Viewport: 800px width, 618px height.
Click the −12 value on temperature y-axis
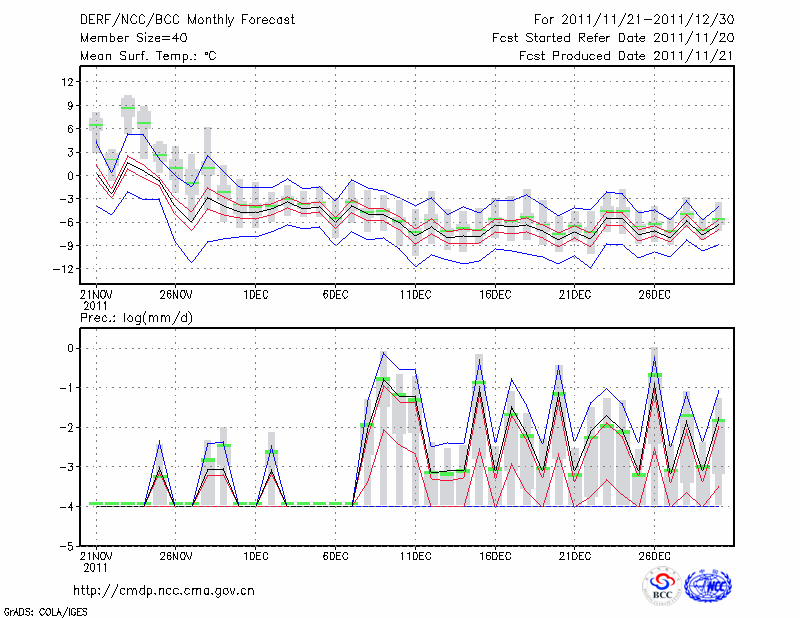pos(65,269)
